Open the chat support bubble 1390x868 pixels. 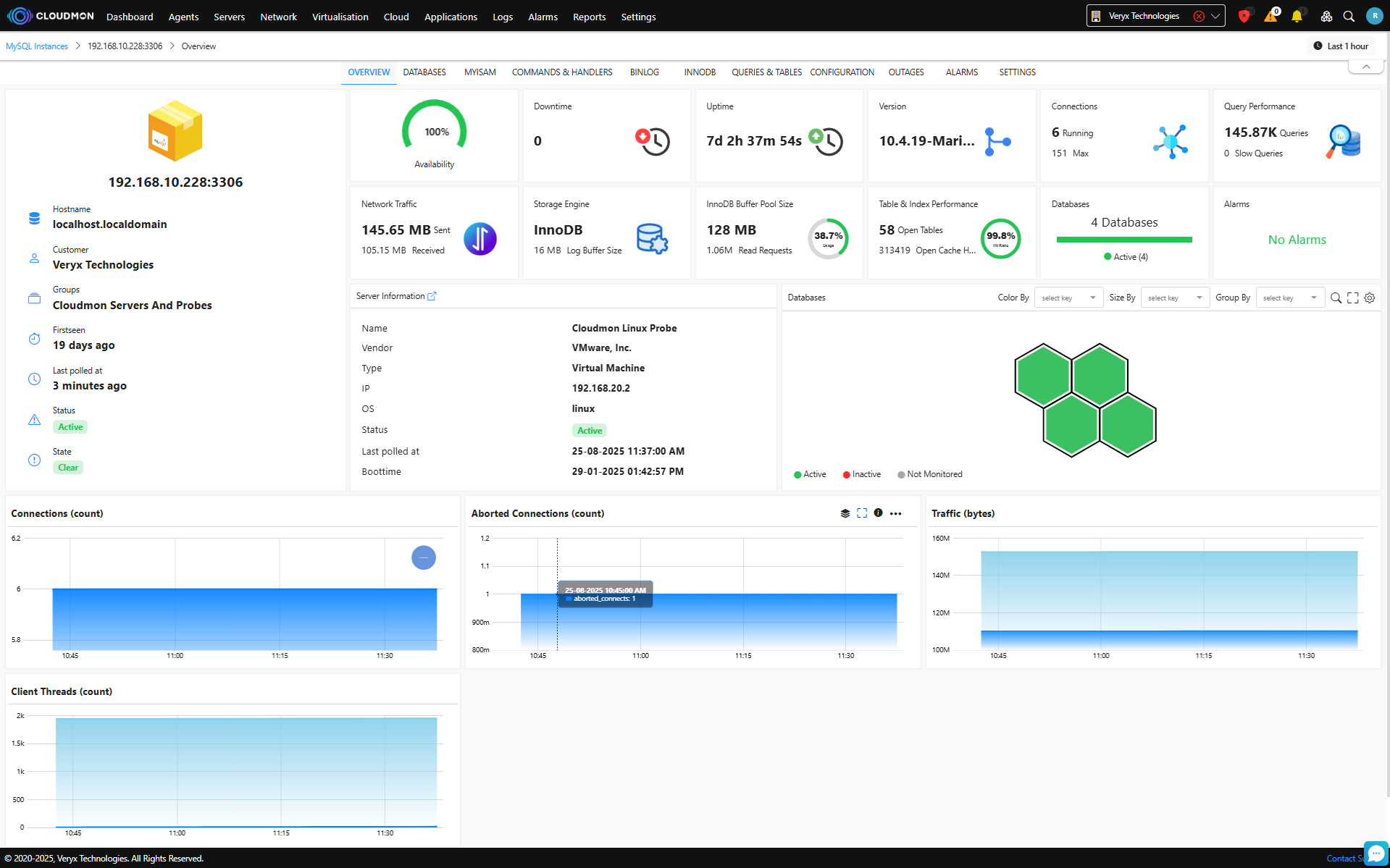pyautogui.click(x=1375, y=854)
